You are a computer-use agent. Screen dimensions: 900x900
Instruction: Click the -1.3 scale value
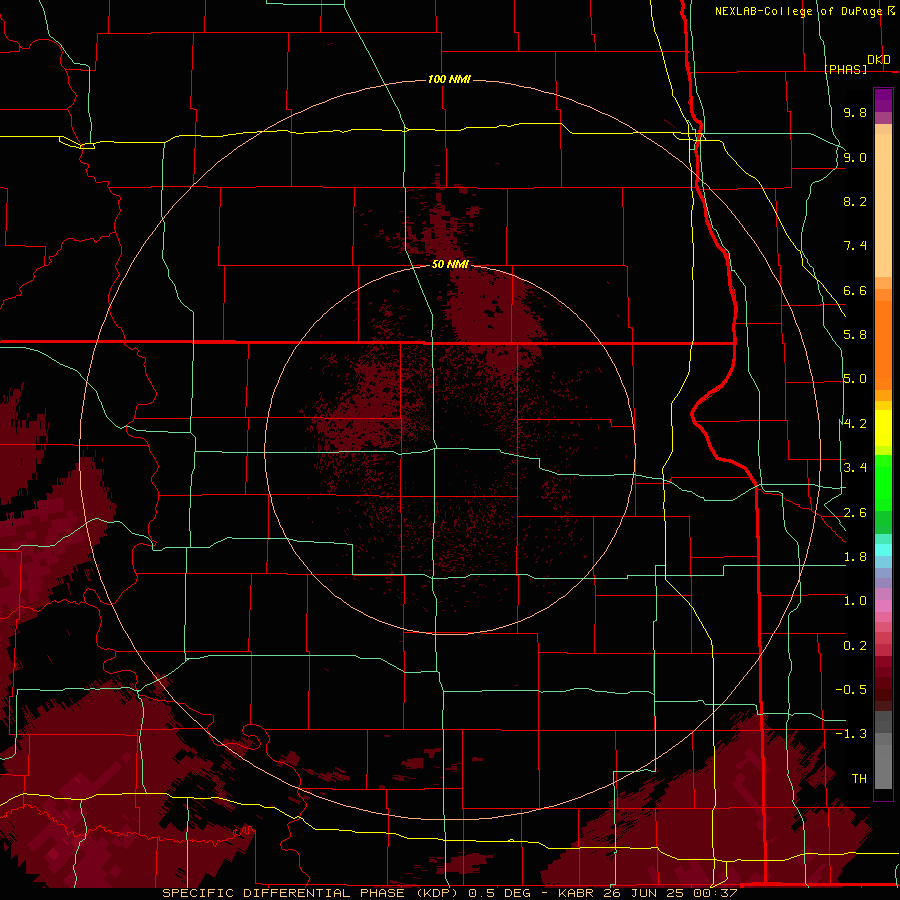tap(851, 734)
